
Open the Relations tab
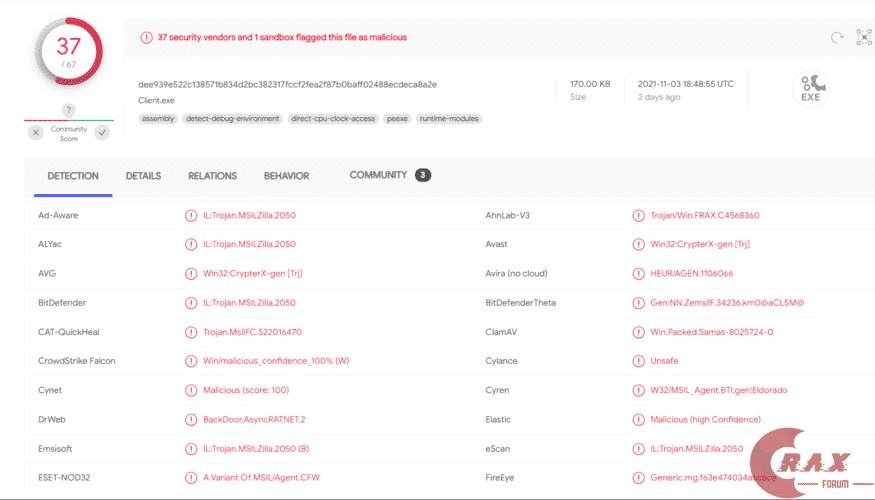(212, 176)
